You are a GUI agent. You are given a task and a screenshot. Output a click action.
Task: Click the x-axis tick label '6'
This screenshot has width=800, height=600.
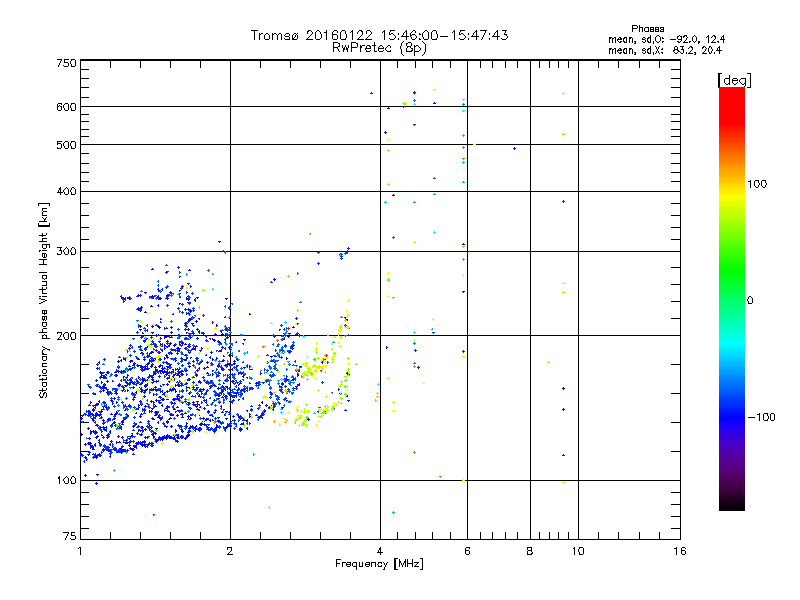click(x=467, y=551)
